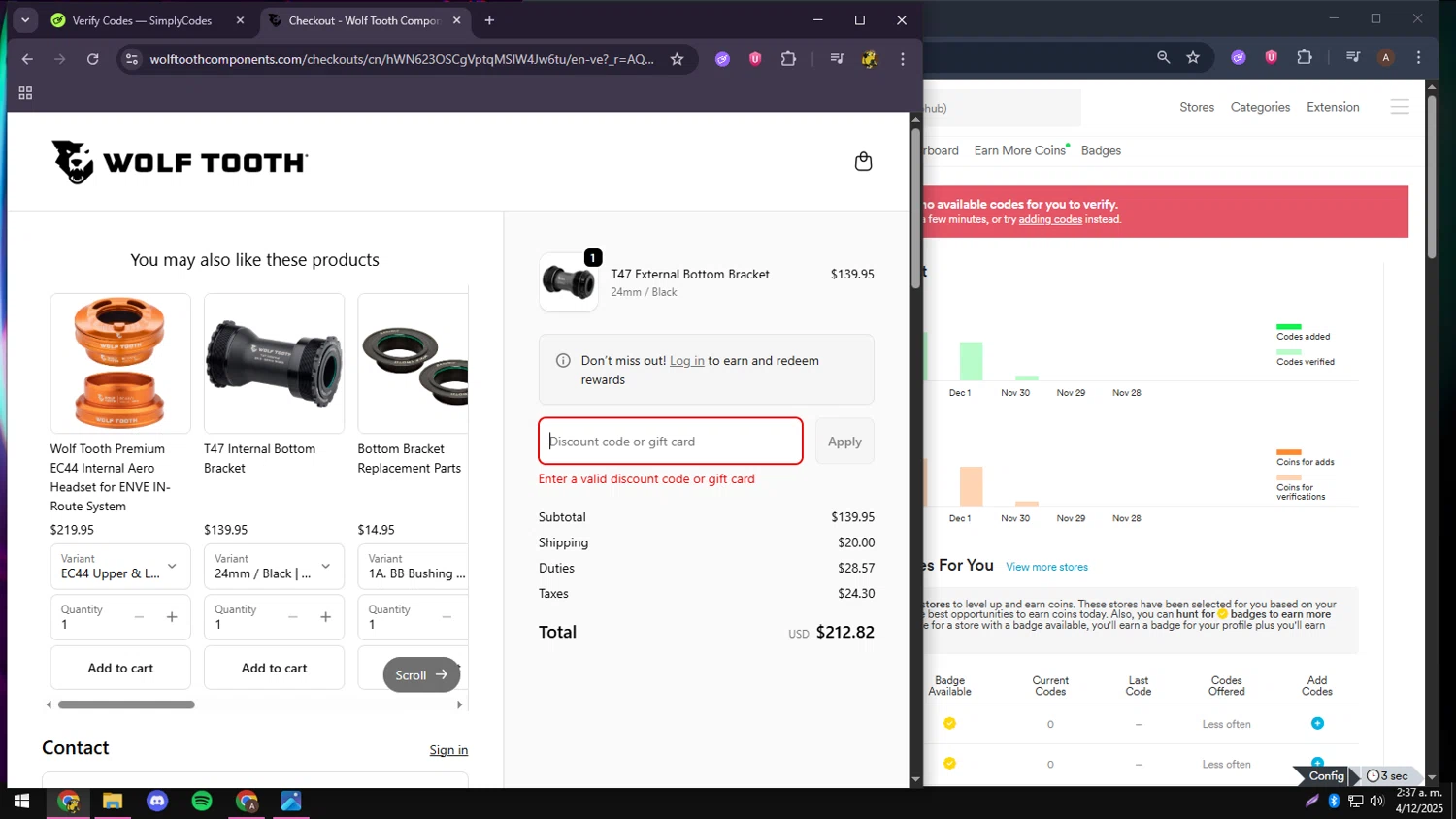Screen dimensions: 1456x819
Task: Open Stores menu on SimplyCodes page
Action: 1197,107
